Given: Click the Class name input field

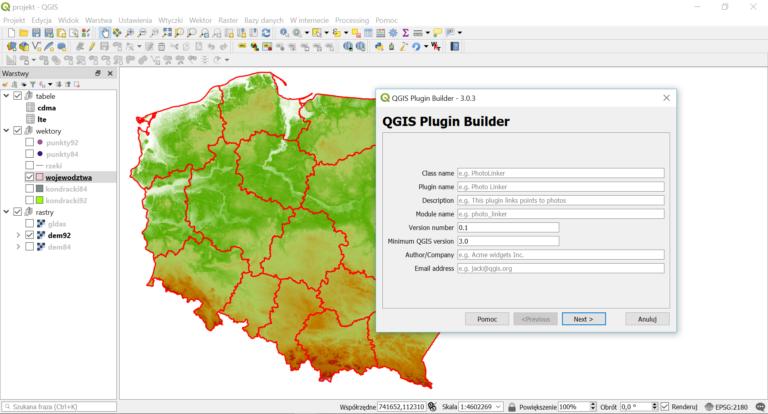Looking at the screenshot, I should [561, 173].
